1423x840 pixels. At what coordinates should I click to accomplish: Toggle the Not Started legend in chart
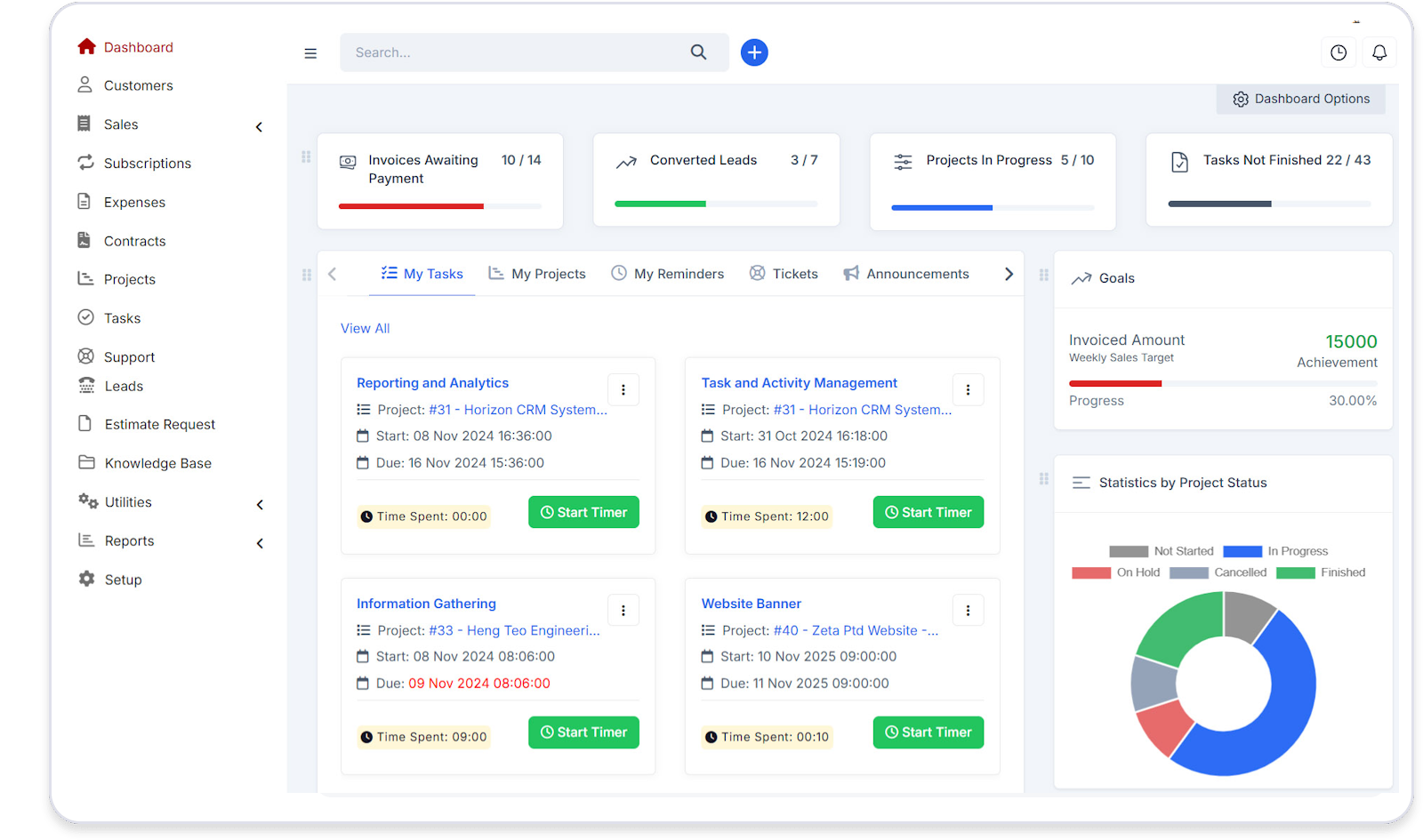[1162, 551]
